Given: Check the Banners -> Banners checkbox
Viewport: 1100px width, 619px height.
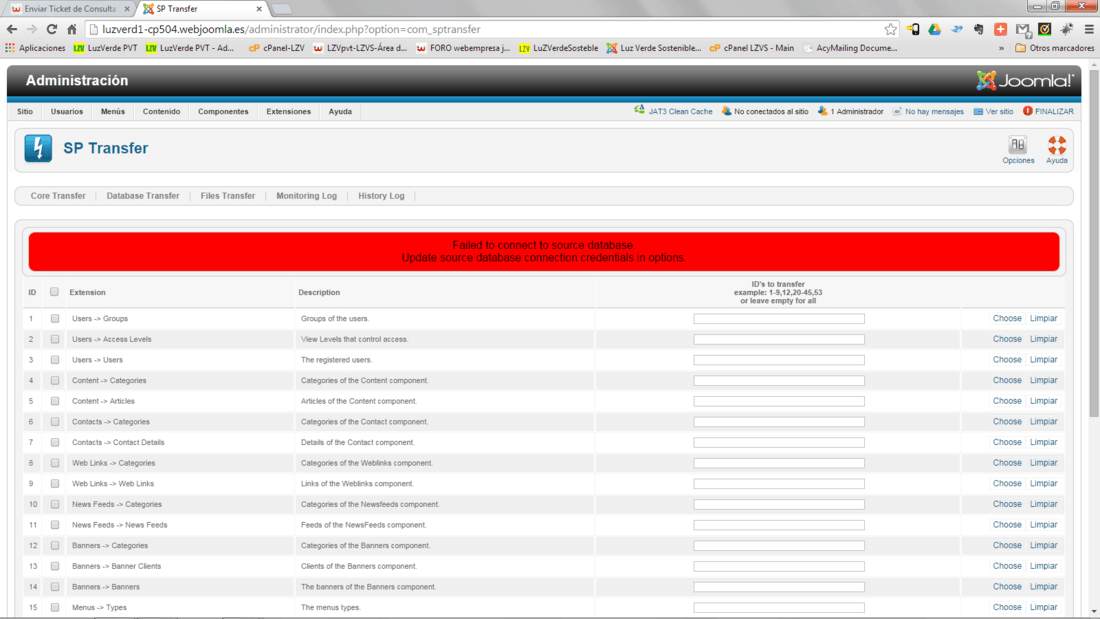Looking at the screenshot, I should 55,587.
